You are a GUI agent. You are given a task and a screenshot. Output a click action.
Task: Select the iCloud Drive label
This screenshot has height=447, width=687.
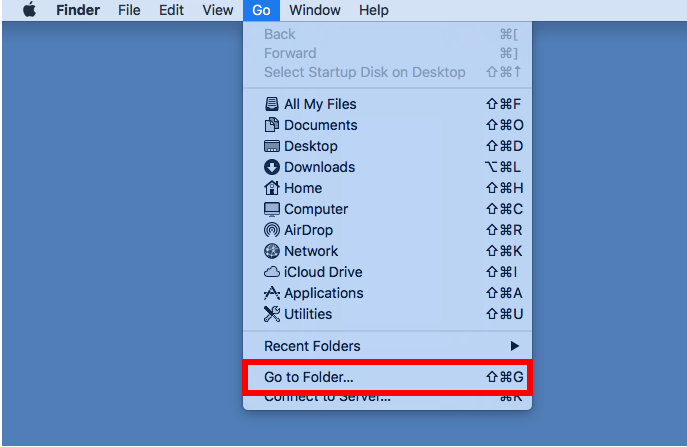(x=323, y=272)
